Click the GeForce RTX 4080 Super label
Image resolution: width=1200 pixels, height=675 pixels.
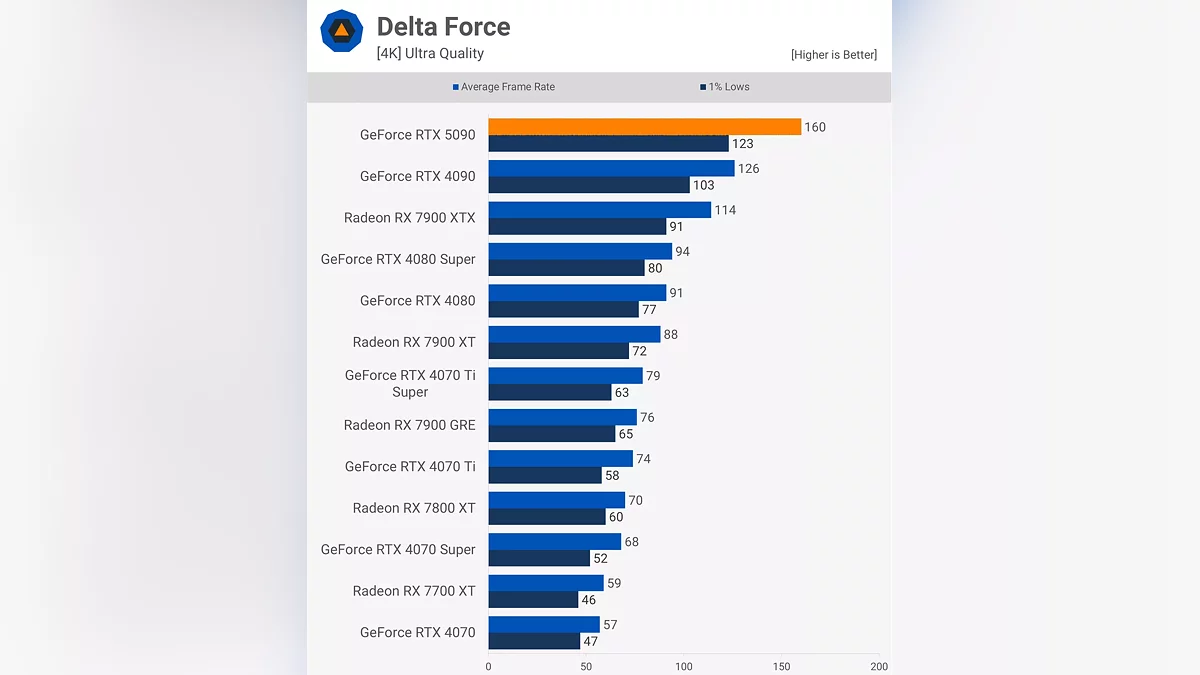pos(398,259)
